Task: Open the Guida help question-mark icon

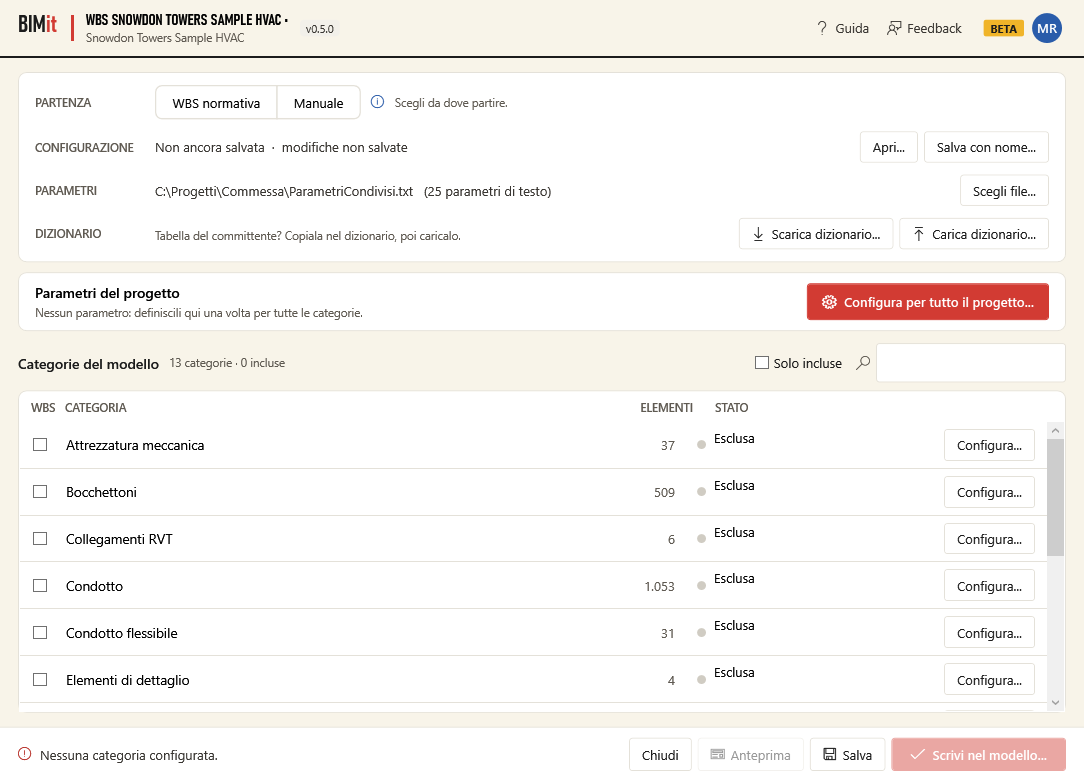Action: pos(821,28)
